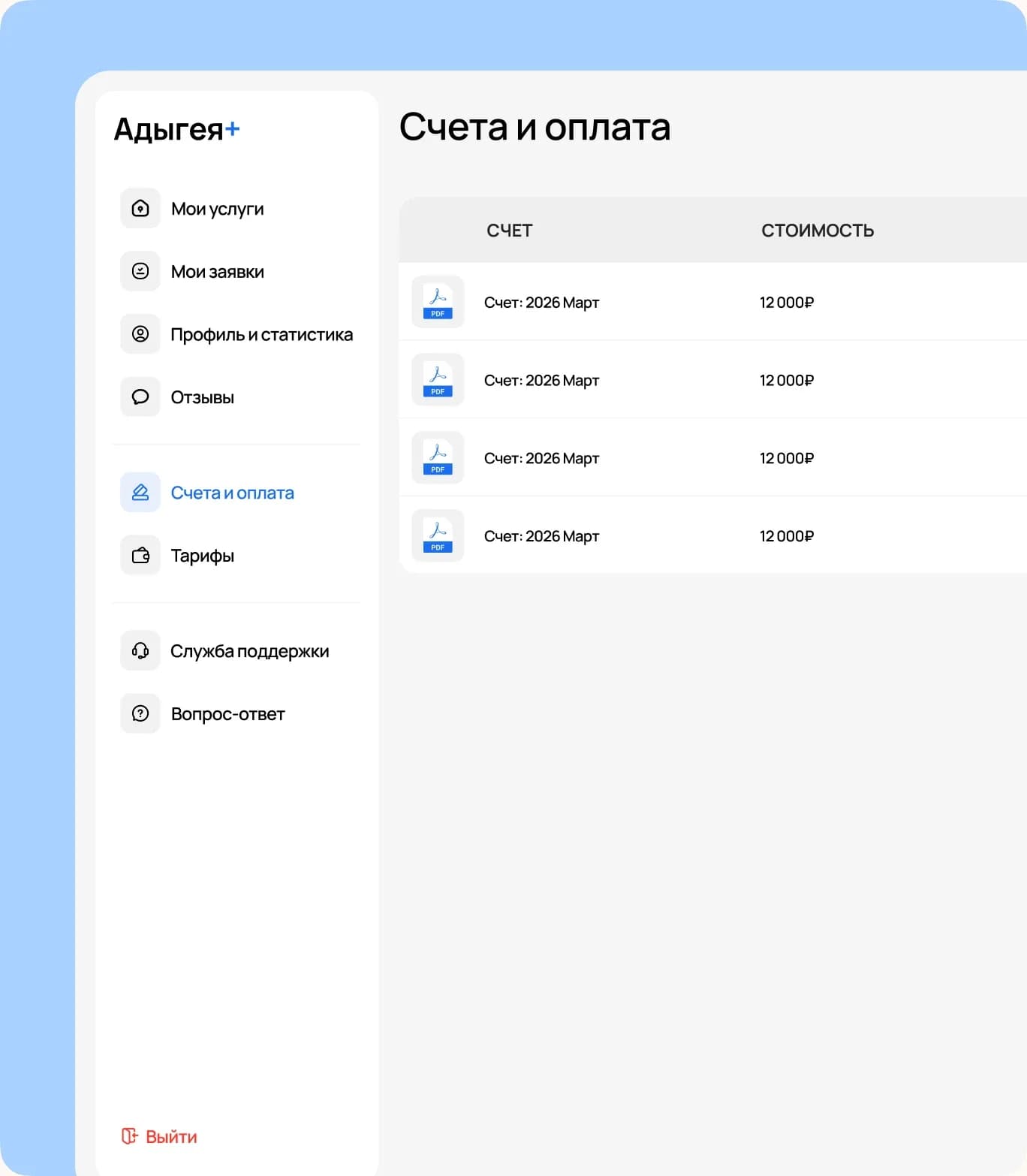Image resolution: width=1027 pixels, height=1176 pixels.
Task: Open the Вопрос-ответ question mark icon
Action: coord(140,713)
